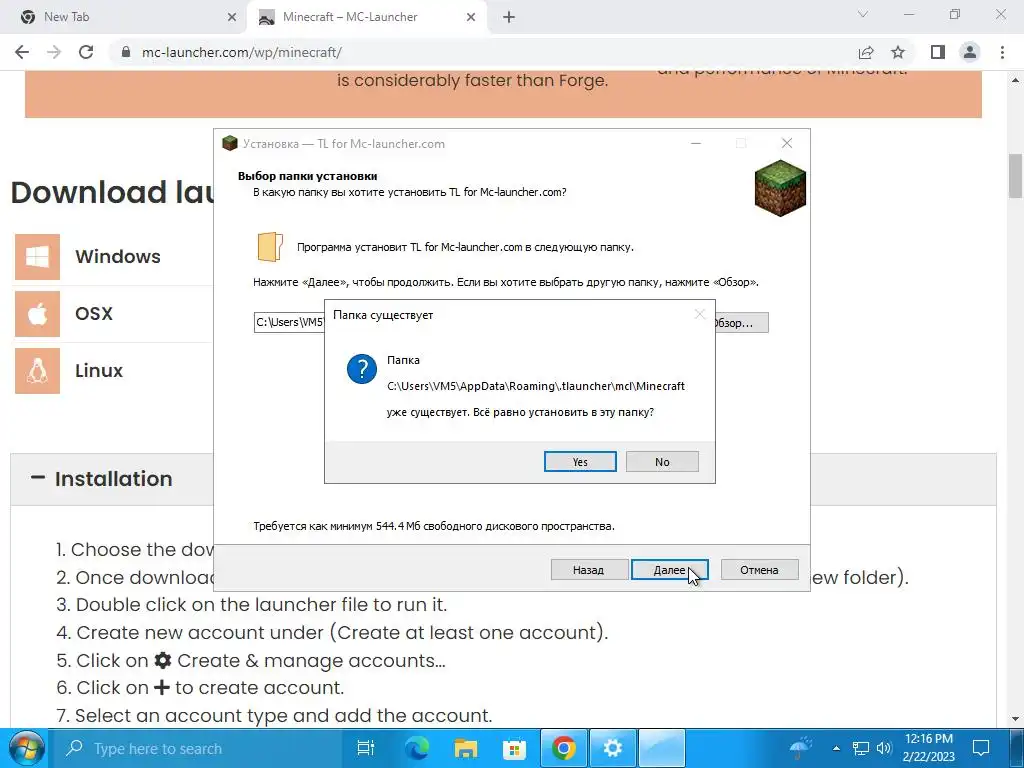This screenshot has height=768, width=1024.
Task: Click the Linux penguin icon
Action: click(x=37, y=371)
